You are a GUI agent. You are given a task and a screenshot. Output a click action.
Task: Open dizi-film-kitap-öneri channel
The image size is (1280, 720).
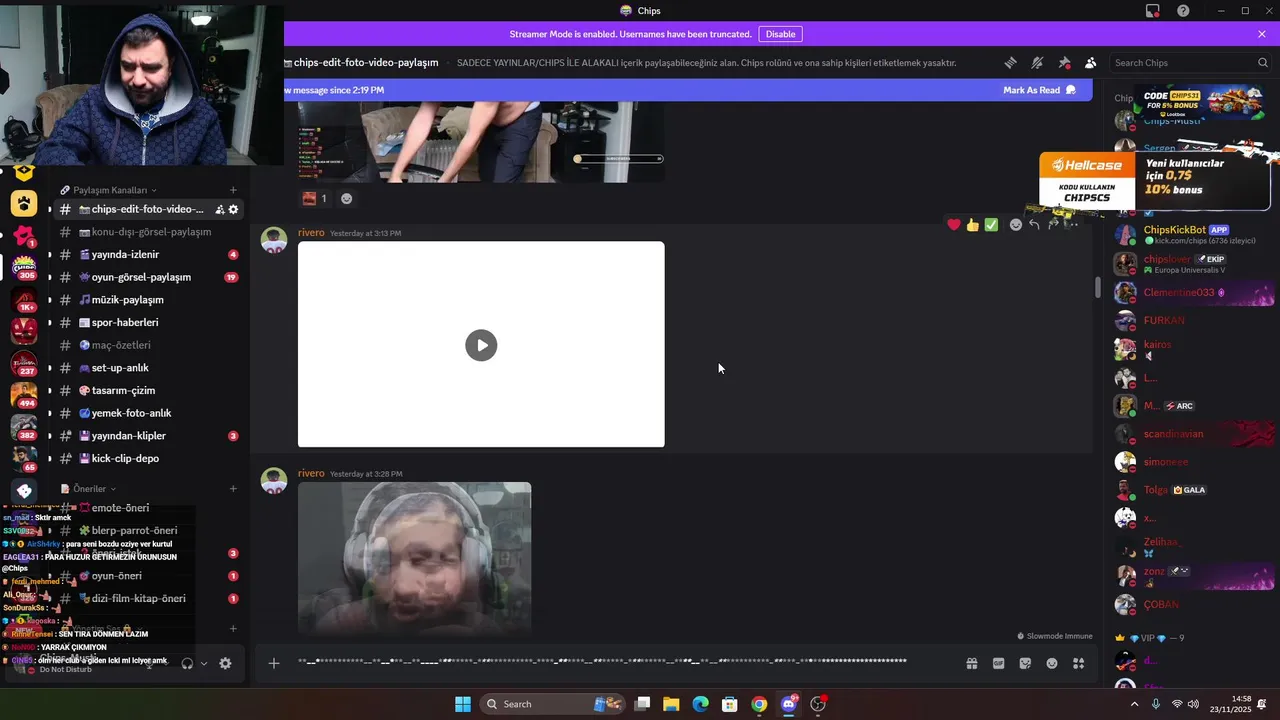pyautogui.click(x=147, y=599)
